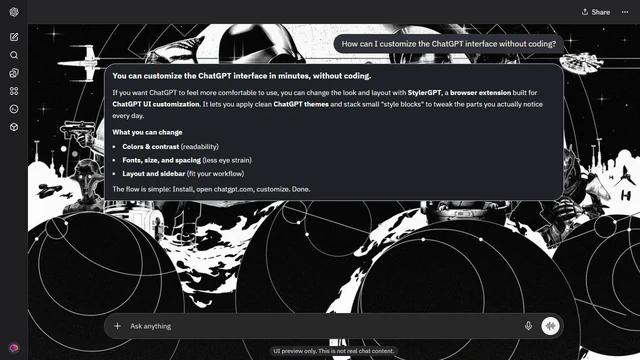Click the bold 'ChatGPT UI customization' phrase

tap(156, 104)
